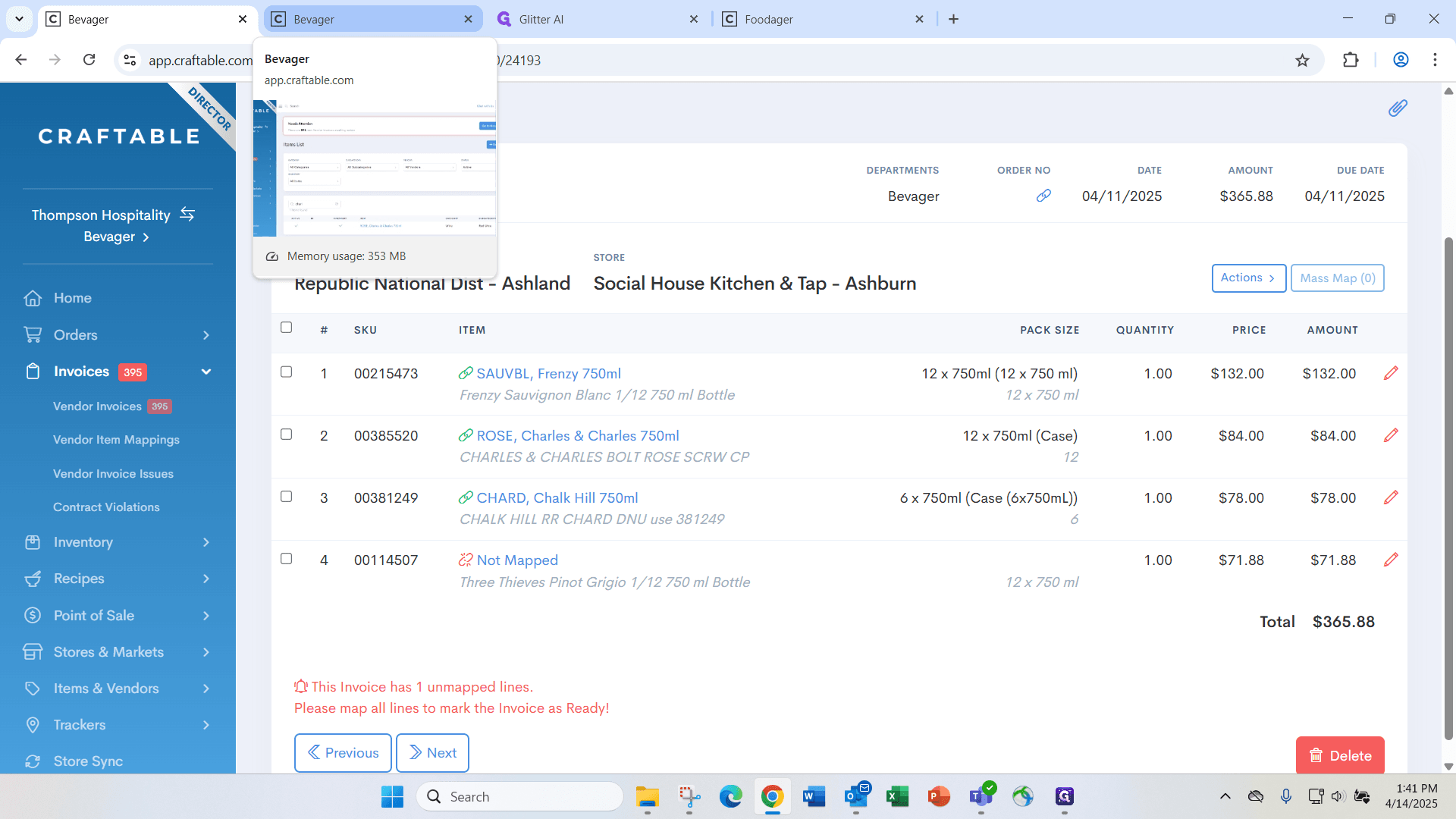
Task: Click the paperclip attachment icon
Action: [x=1398, y=108]
